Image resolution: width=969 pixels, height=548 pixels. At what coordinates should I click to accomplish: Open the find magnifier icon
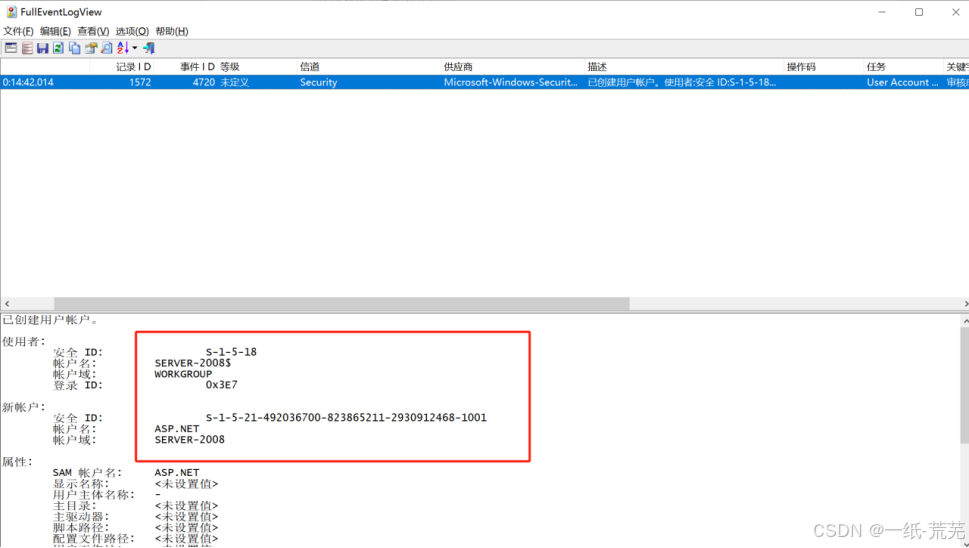click(x=107, y=48)
